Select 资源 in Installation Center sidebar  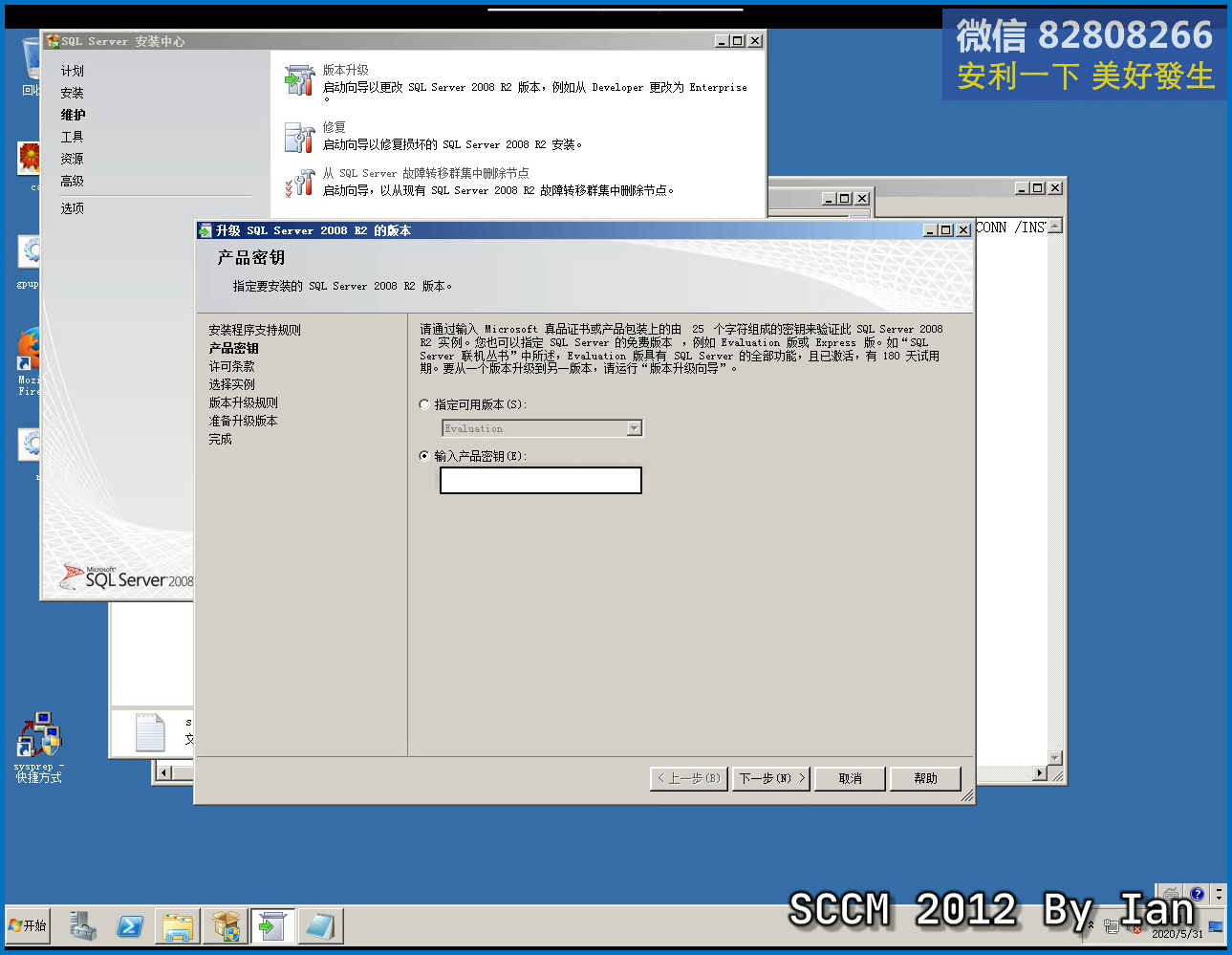tap(73, 159)
